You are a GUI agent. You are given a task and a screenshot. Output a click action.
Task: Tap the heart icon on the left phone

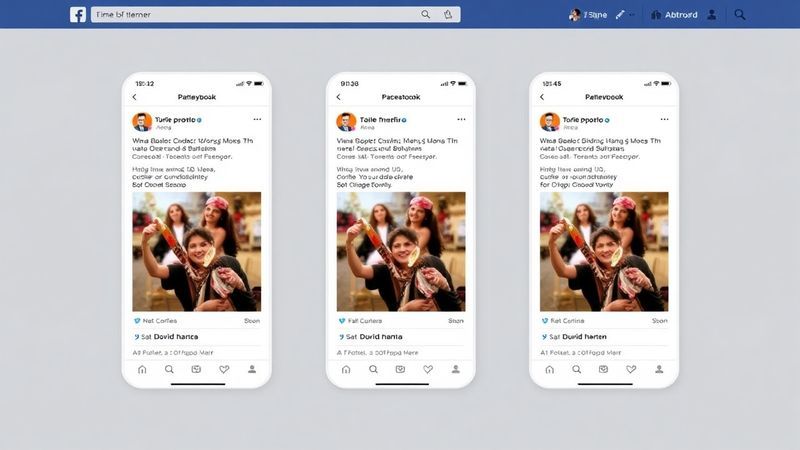coord(224,369)
